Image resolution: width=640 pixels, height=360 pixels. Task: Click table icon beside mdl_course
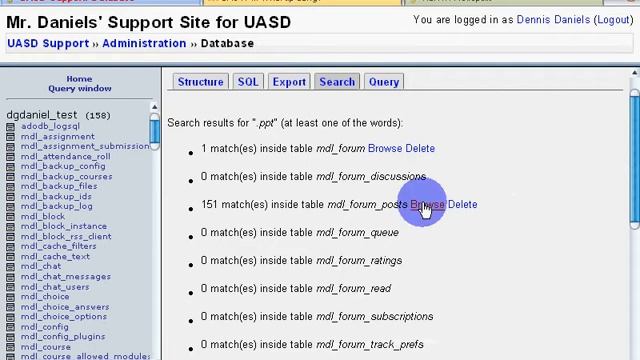pyautogui.click(x=11, y=347)
